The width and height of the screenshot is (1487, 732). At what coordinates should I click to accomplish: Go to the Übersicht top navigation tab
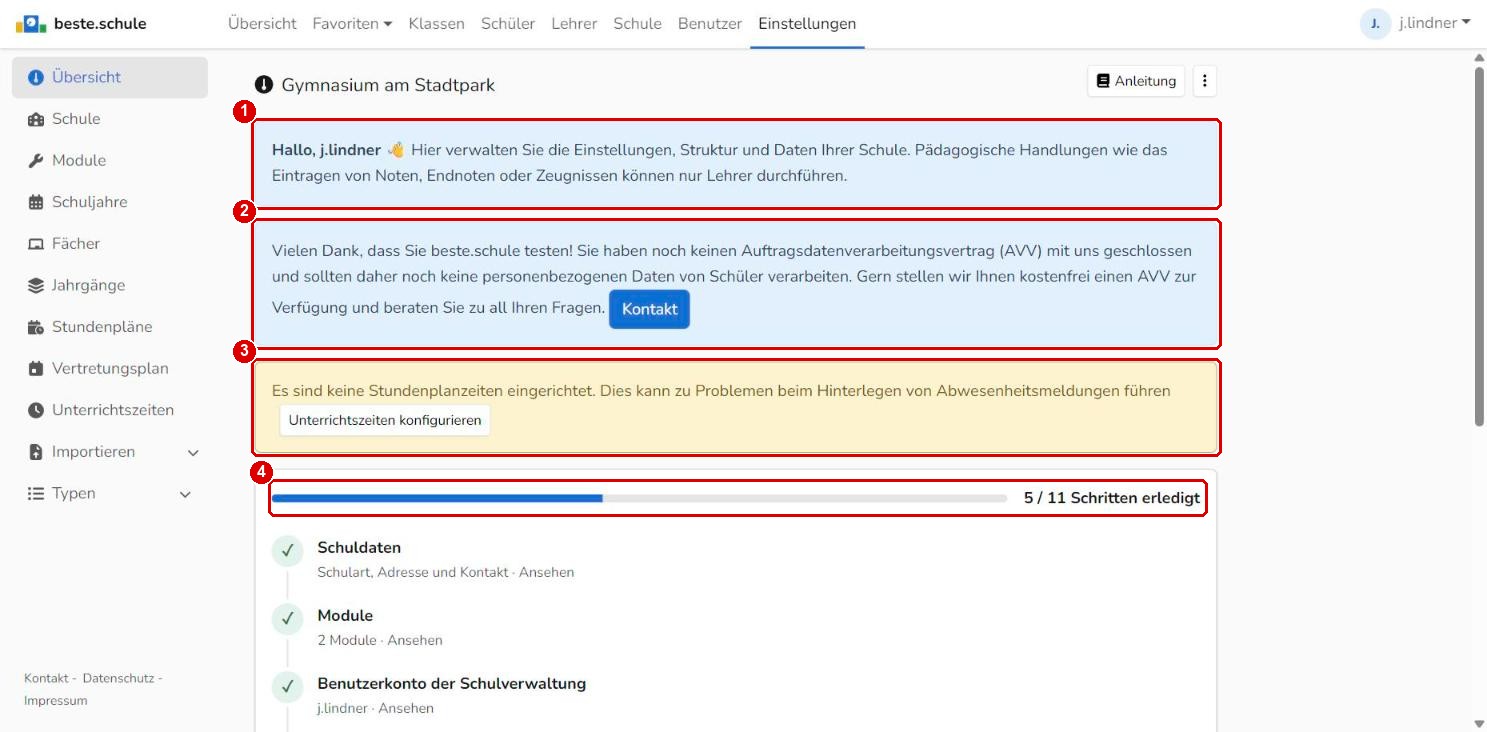[x=262, y=23]
